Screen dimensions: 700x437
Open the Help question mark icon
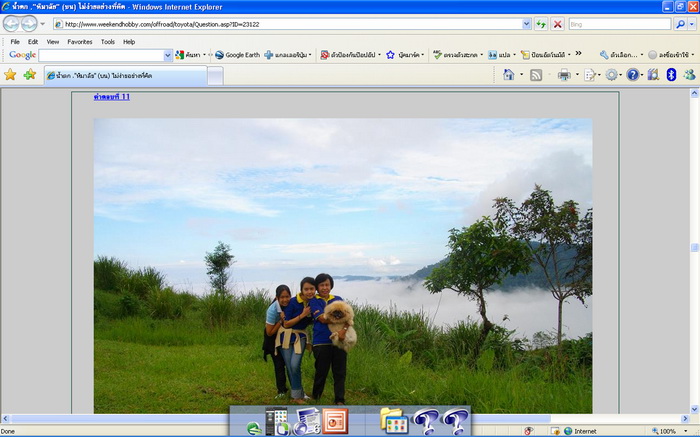point(633,75)
